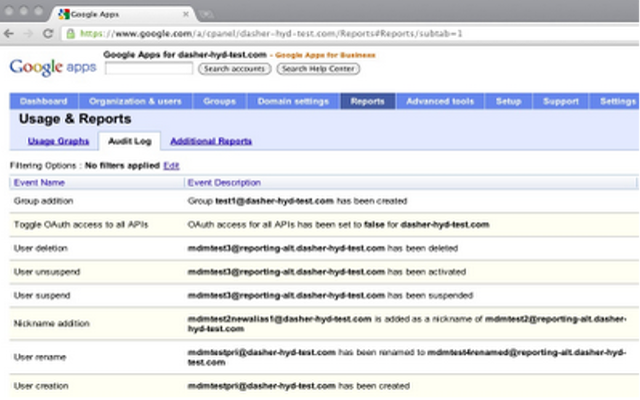Select the Nickname addition event row
640x400 pixels.
pyautogui.click(x=324, y=324)
